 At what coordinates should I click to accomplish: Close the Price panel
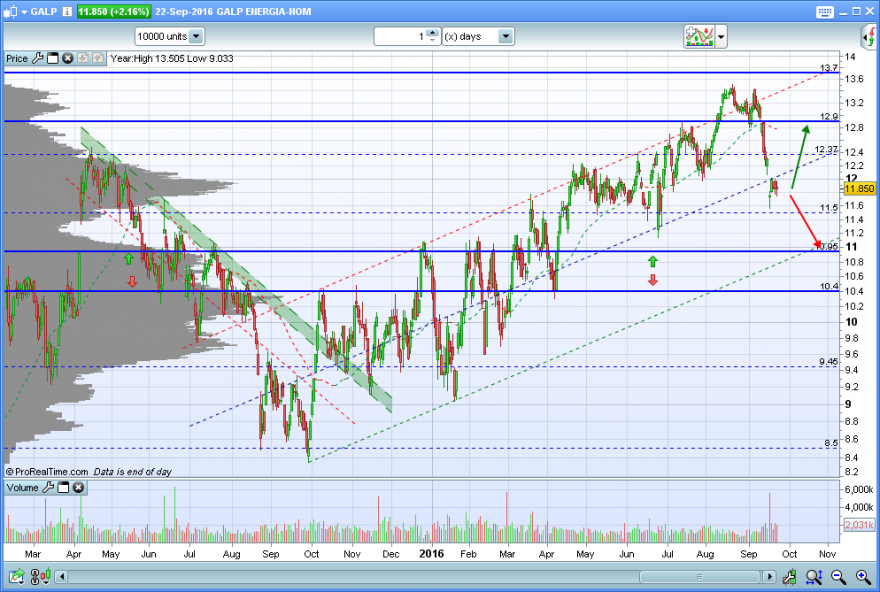[x=67, y=58]
